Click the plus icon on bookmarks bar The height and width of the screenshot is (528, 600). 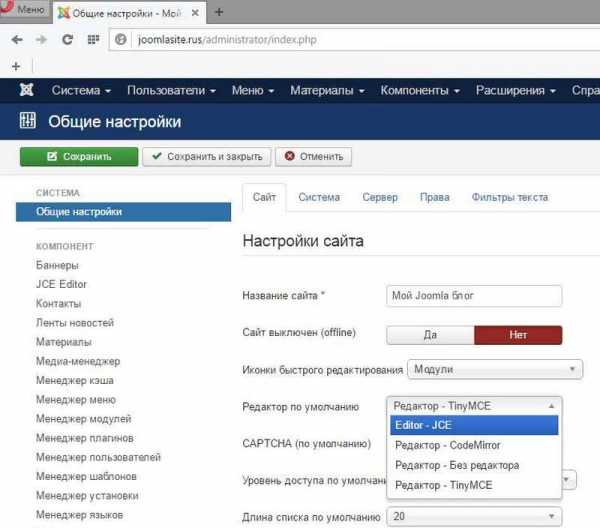pos(16,66)
